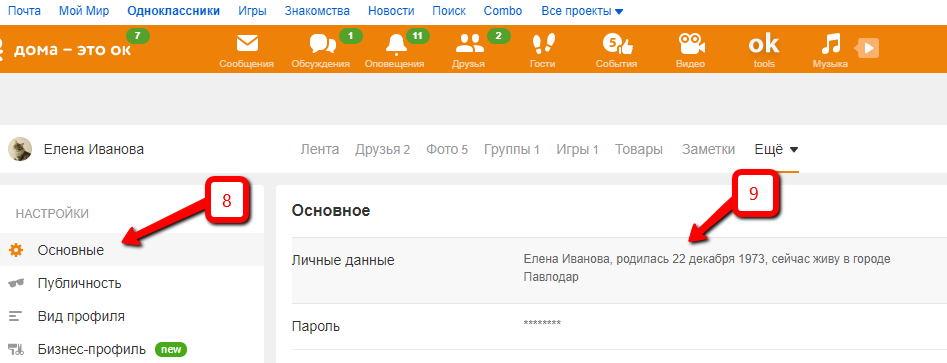The width and height of the screenshot is (947, 363).
Task: Open Оповещения bell icon
Action: (396, 44)
